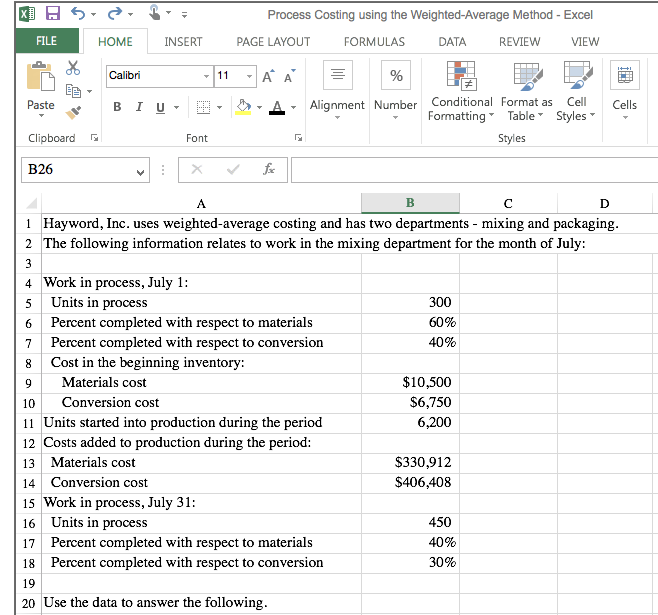Open the Borders dropdown arrow
The height and width of the screenshot is (615, 658).
219,108
